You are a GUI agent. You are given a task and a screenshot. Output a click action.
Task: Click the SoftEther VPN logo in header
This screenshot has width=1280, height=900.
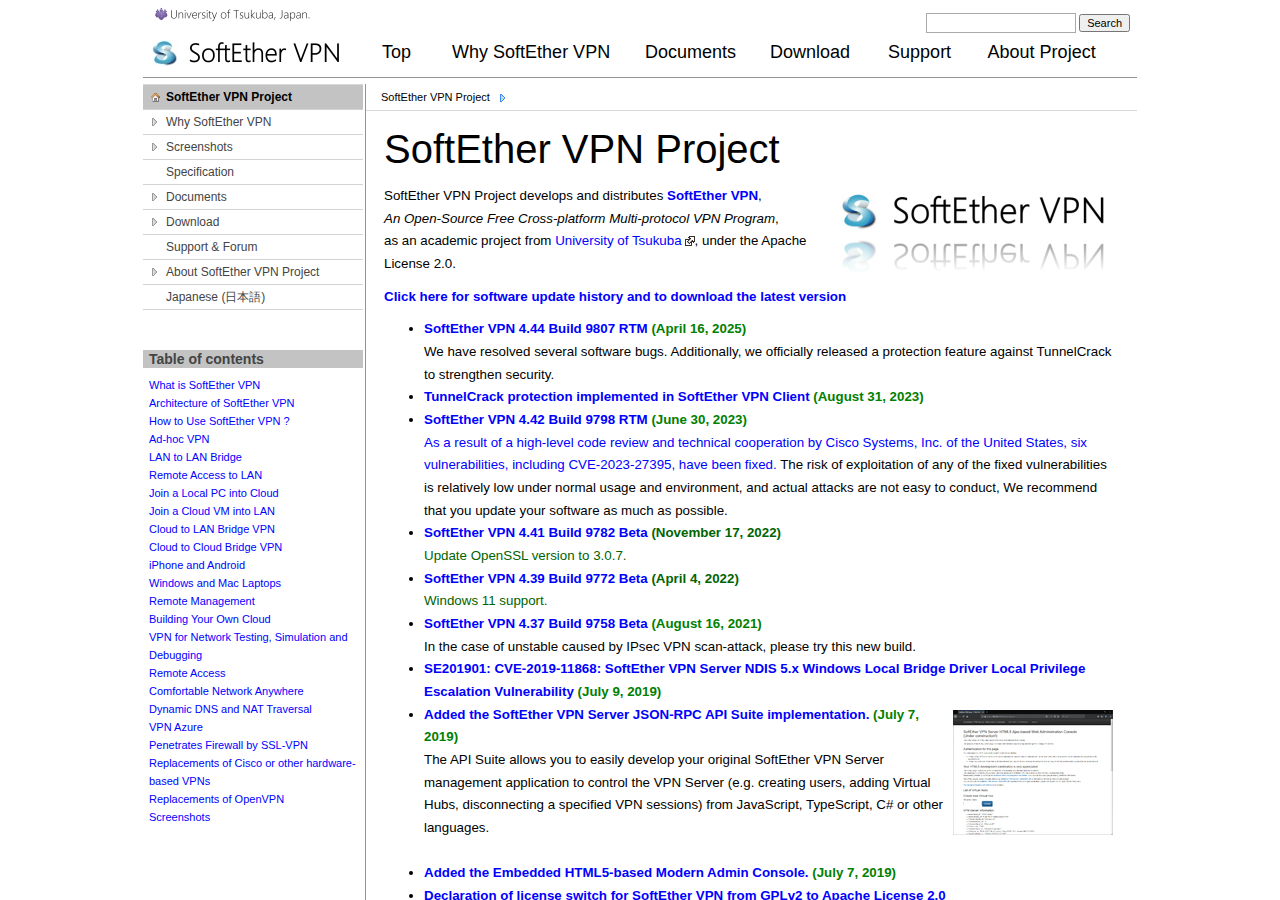[x=246, y=53]
